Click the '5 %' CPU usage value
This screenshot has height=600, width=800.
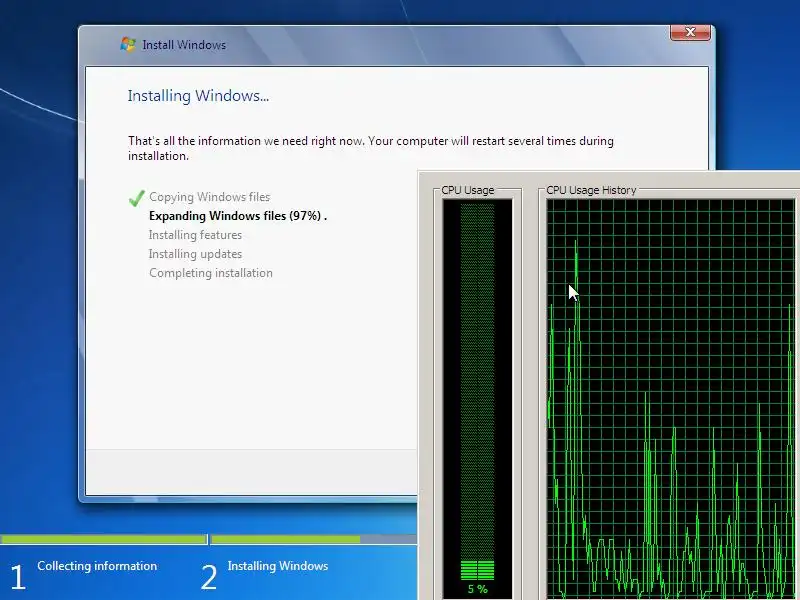[478, 589]
